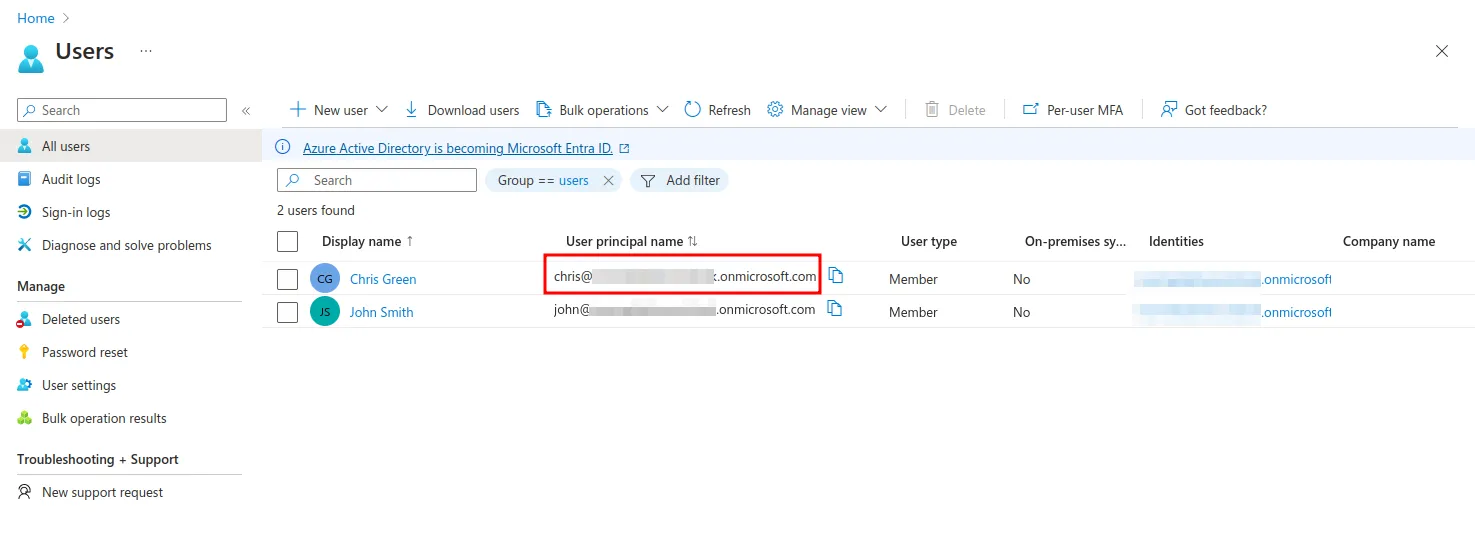Open User settings
Viewport: 1475px width, 541px height.
pos(79,385)
